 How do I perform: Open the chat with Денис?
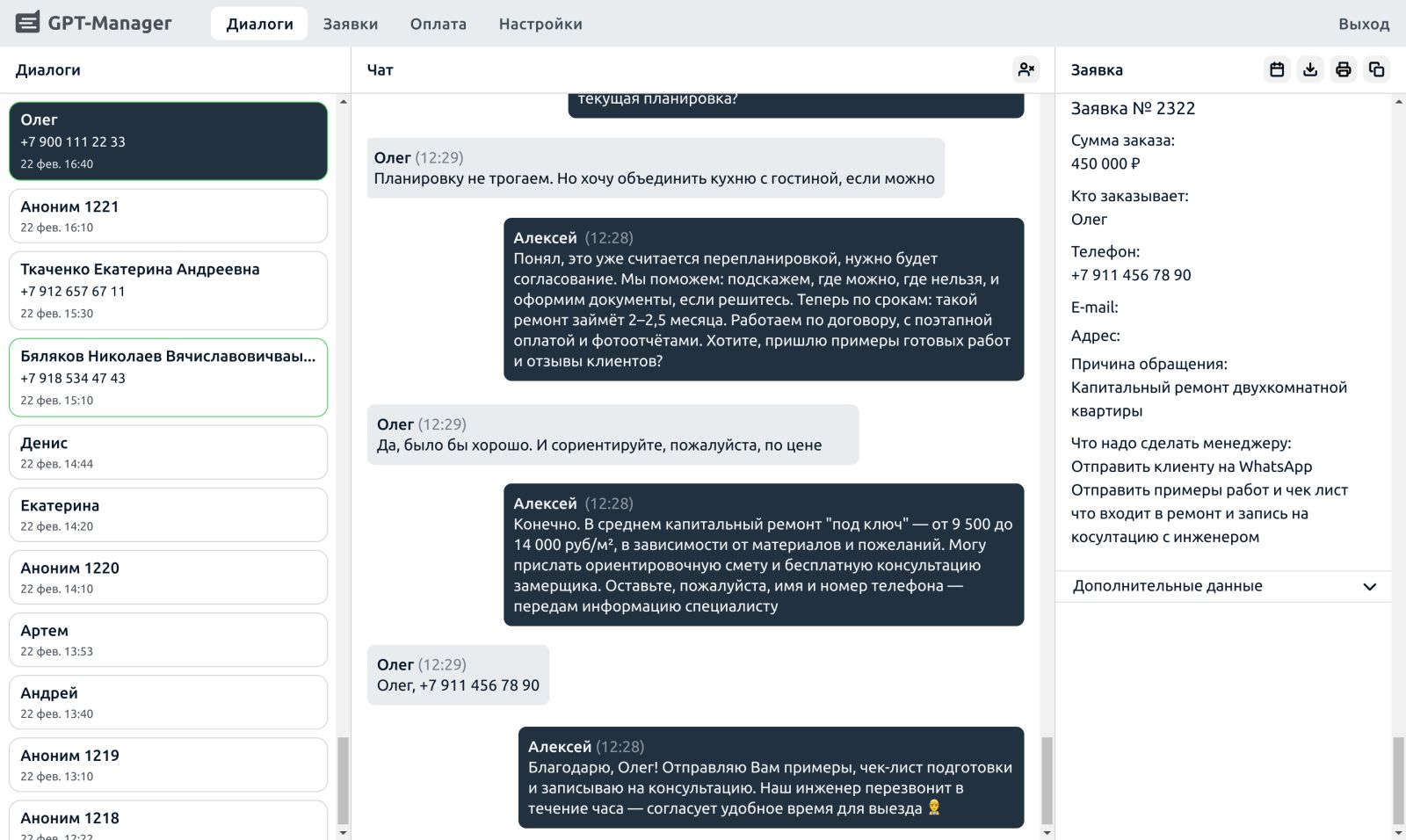tap(168, 453)
